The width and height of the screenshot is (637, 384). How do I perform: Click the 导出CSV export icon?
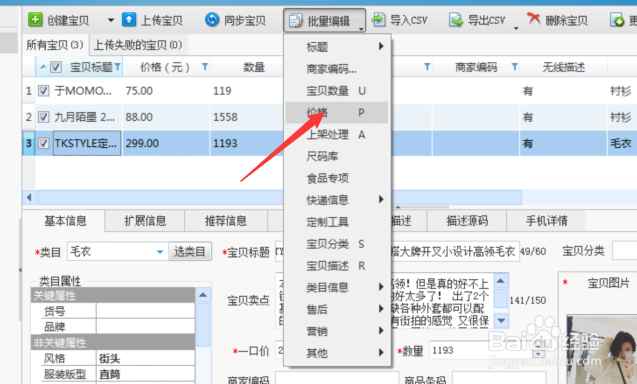(456, 20)
